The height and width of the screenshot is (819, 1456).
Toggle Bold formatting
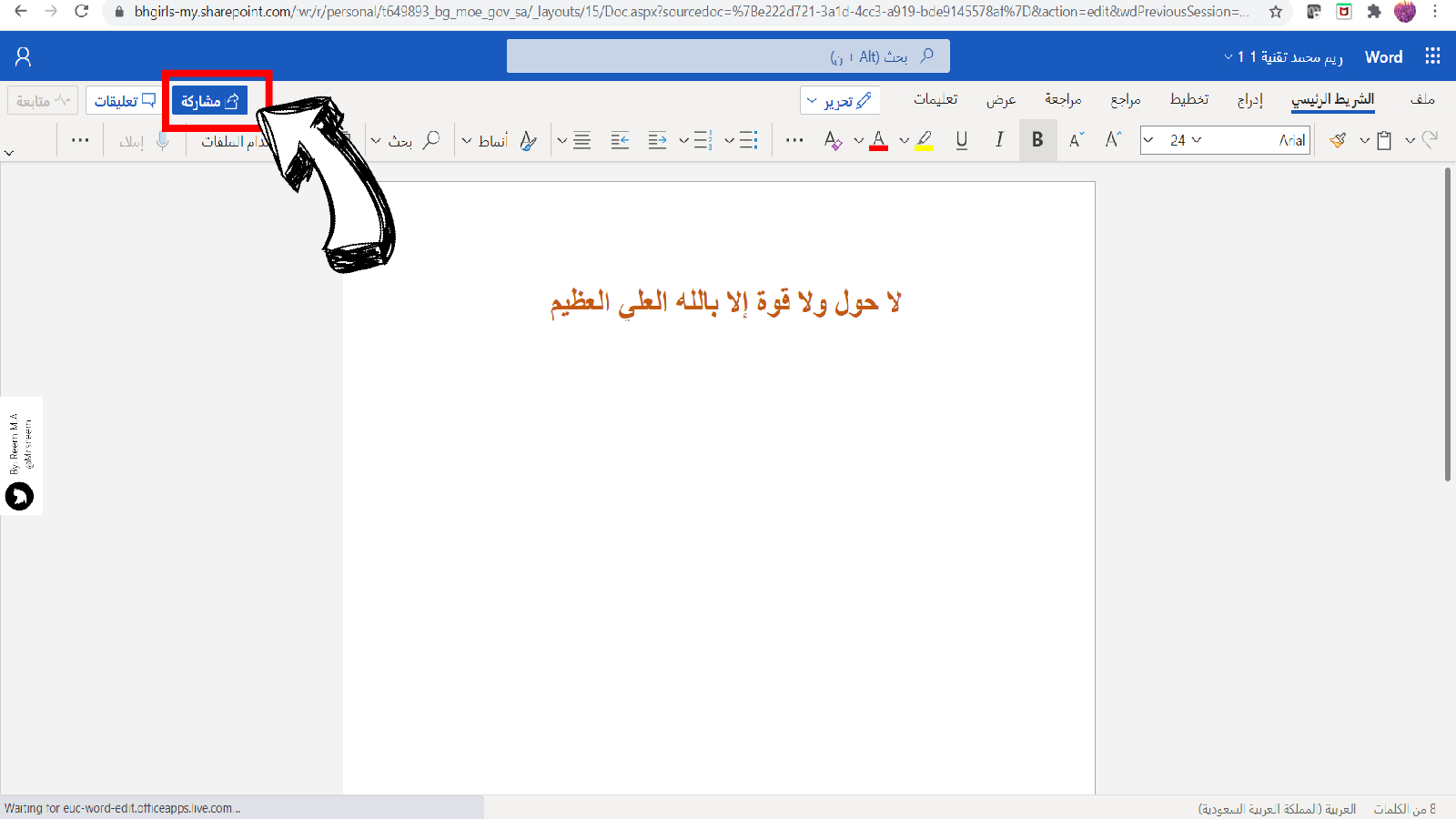pos(1037,140)
